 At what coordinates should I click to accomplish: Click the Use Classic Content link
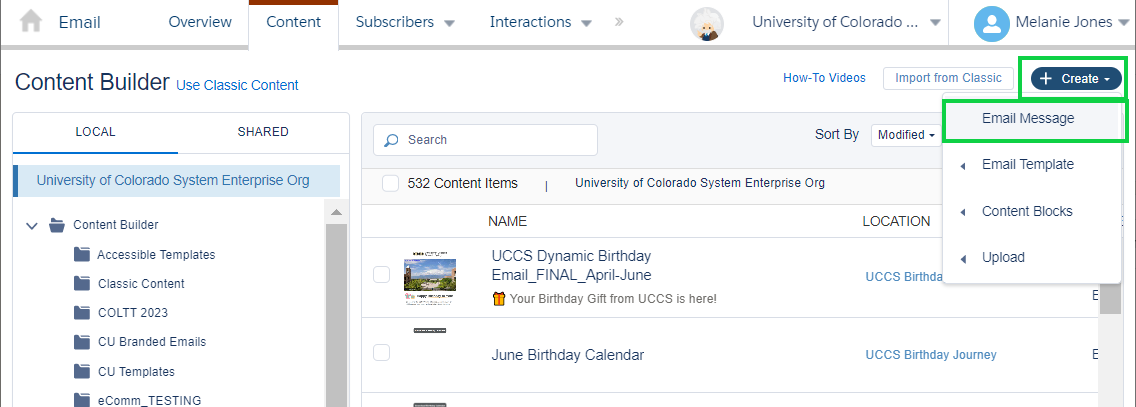[x=238, y=85]
